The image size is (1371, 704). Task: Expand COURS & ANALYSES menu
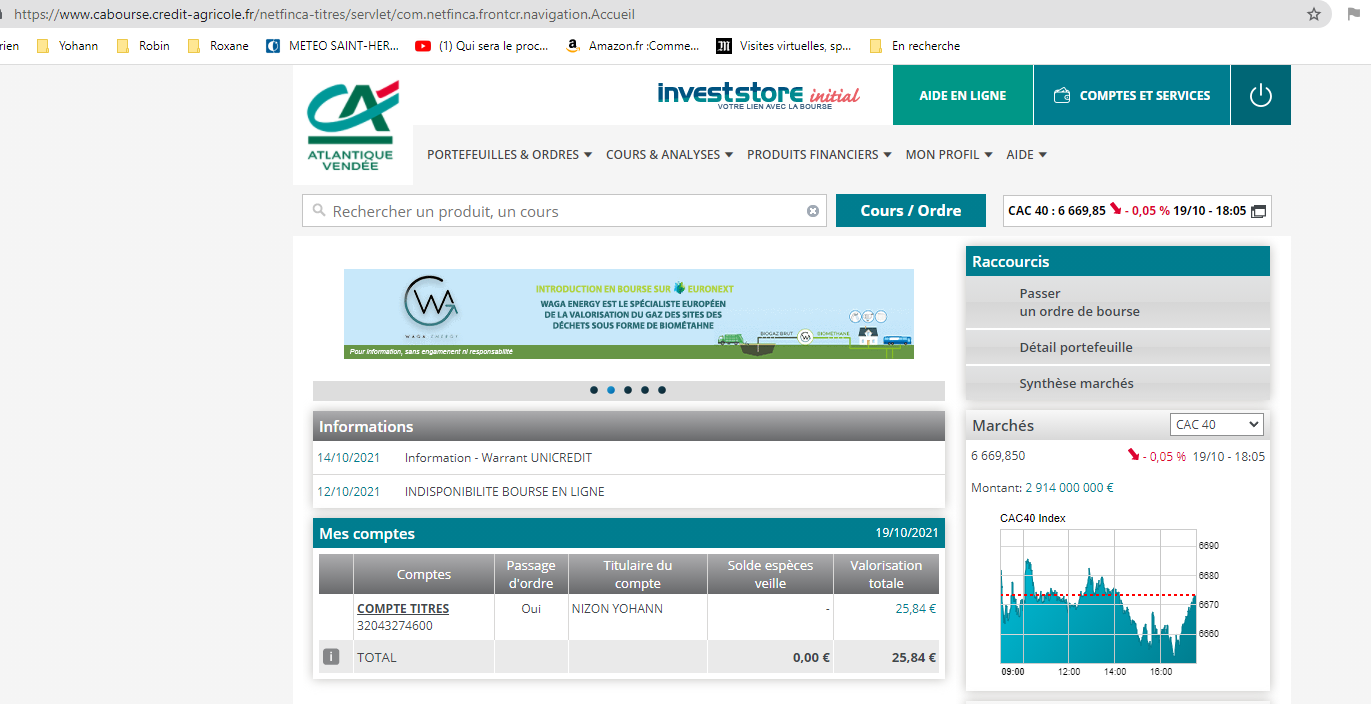[669, 154]
